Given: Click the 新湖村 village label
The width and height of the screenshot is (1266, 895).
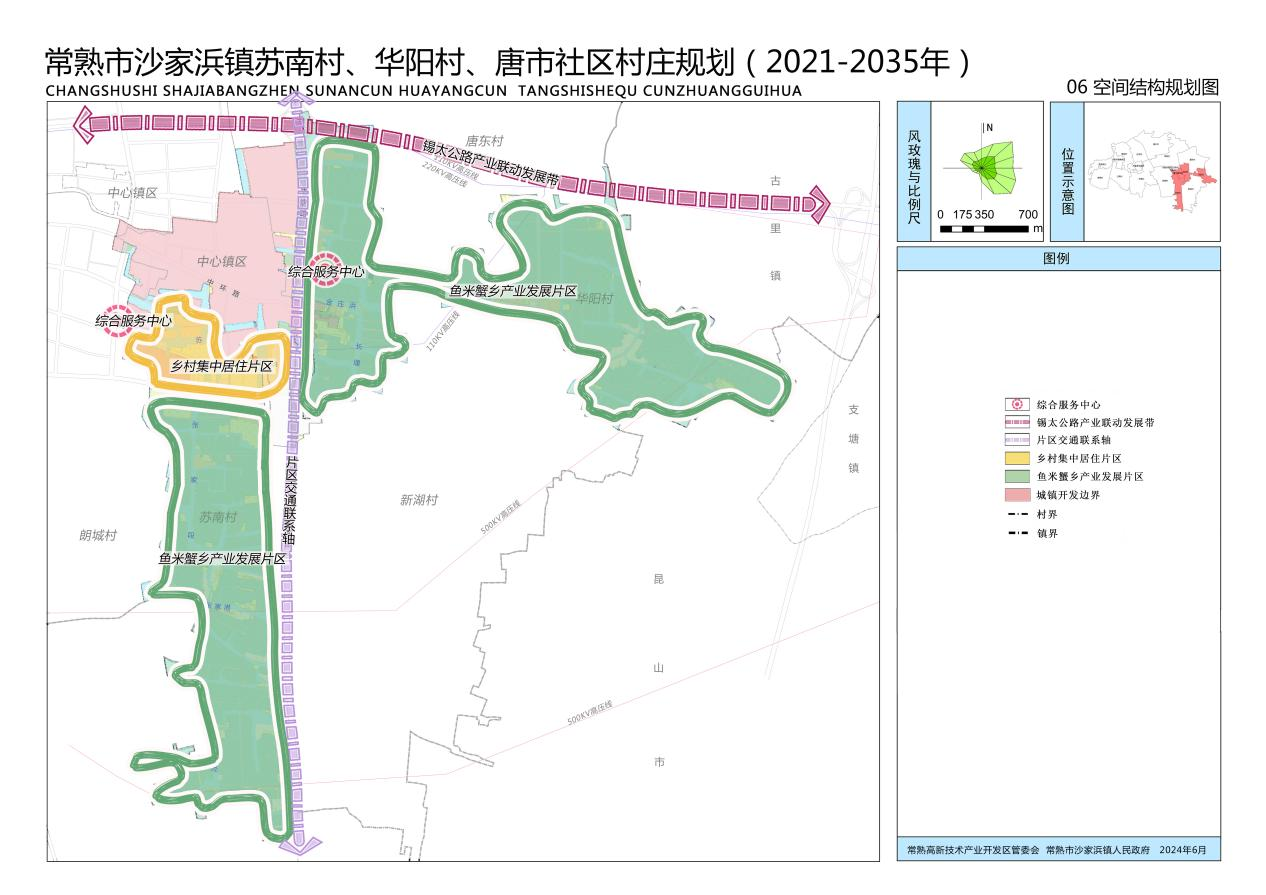Looking at the screenshot, I should click(419, 500).
